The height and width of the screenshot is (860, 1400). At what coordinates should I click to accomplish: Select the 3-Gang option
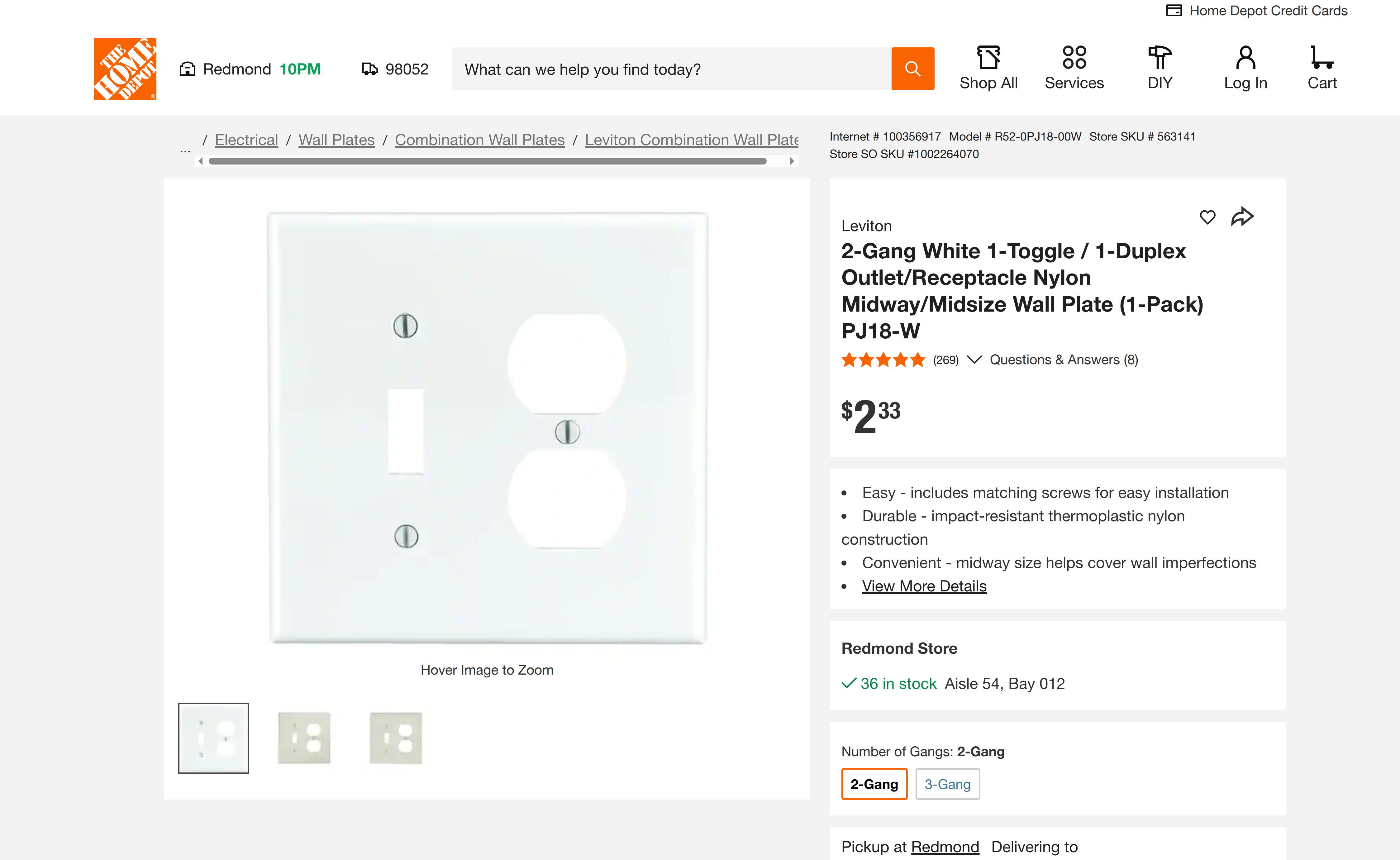(x=947, y=784)
